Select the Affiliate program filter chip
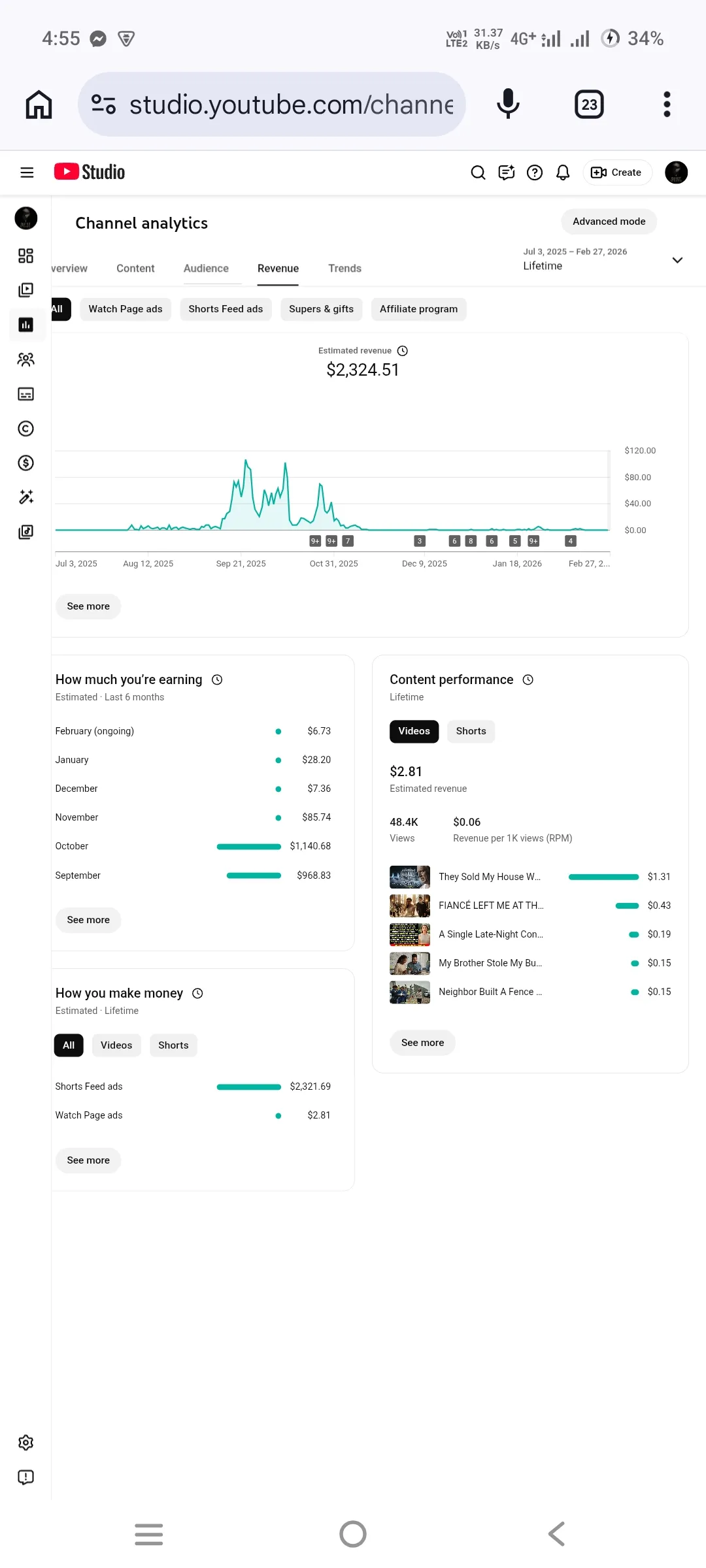 tap(418, 309)
